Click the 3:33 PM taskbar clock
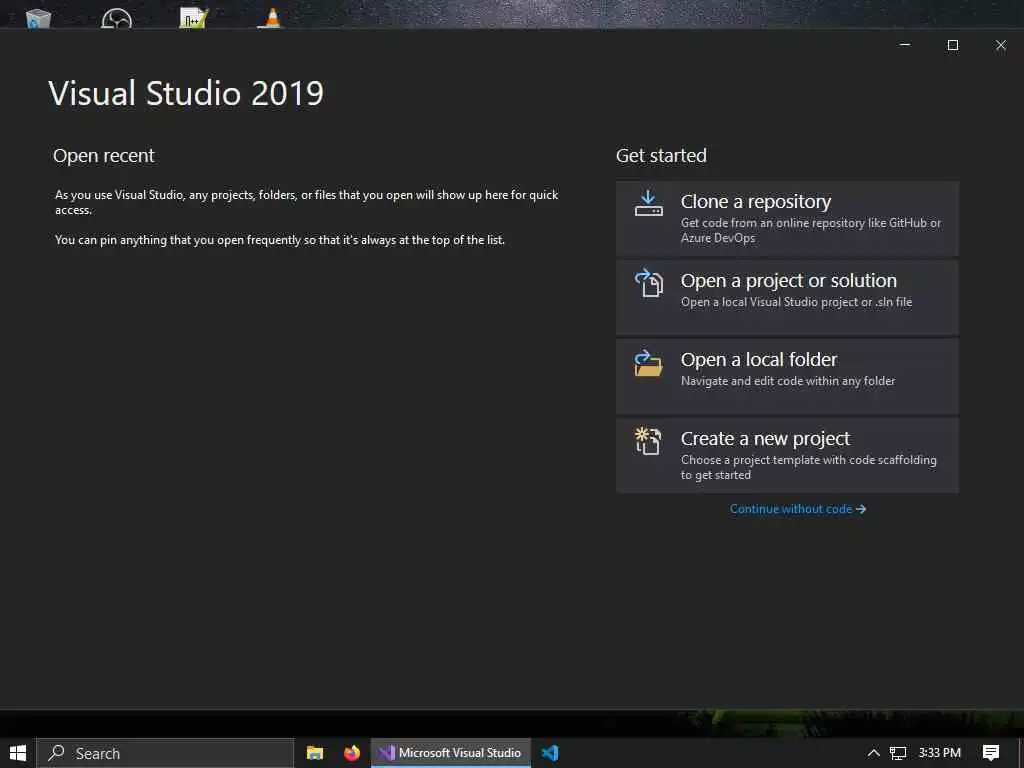The width and height of the screenshot is (1024, 768). tap(939, 753)
